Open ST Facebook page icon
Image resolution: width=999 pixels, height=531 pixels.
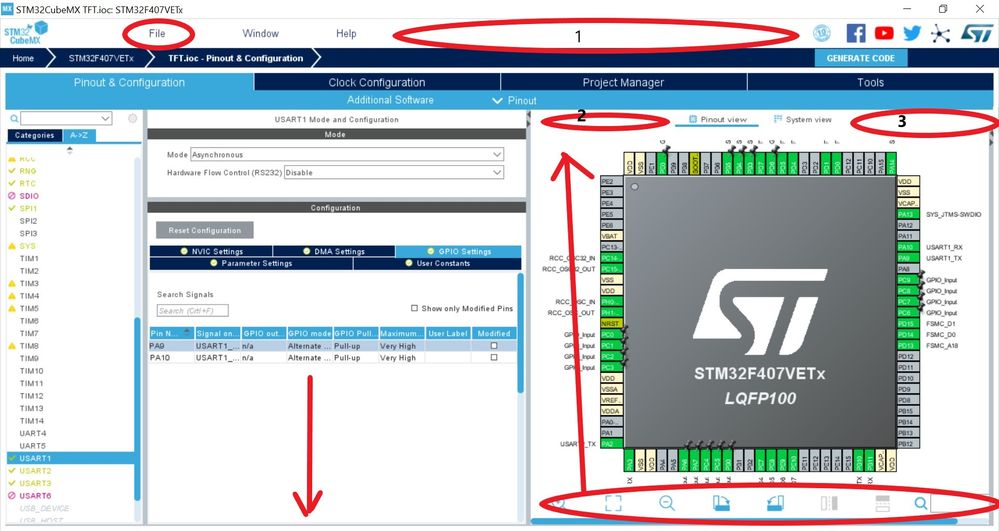[856, 33]
